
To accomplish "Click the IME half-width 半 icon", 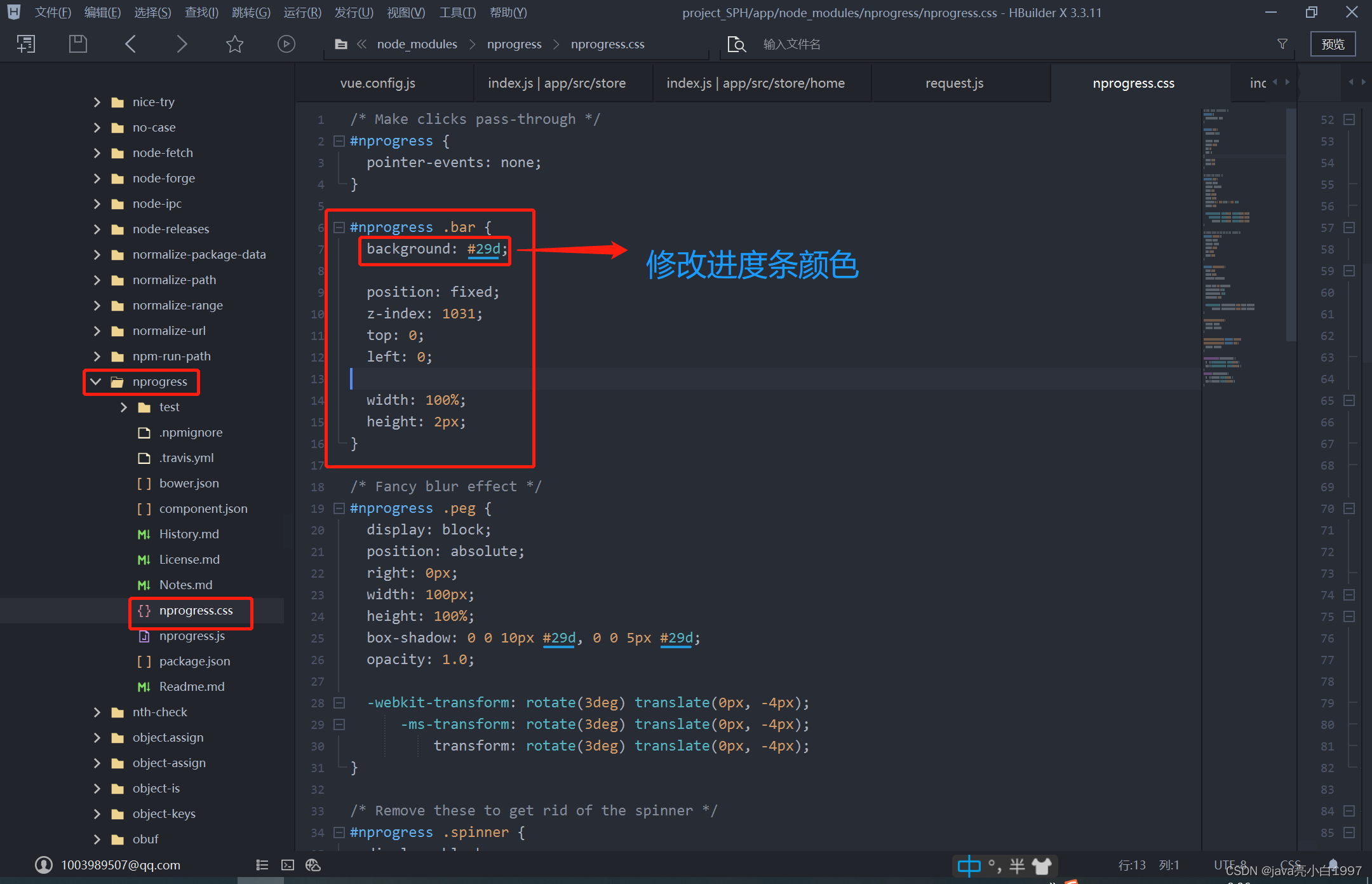I will (1017, 866).
